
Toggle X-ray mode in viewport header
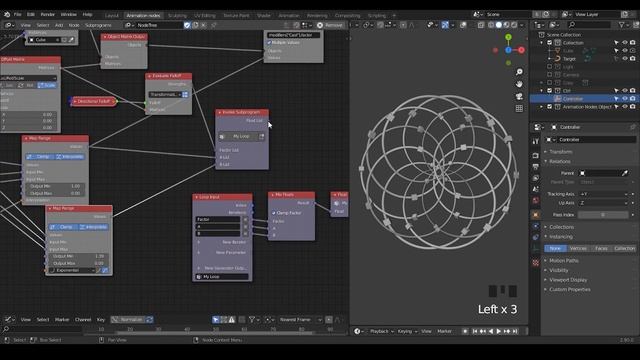point(481,25)
